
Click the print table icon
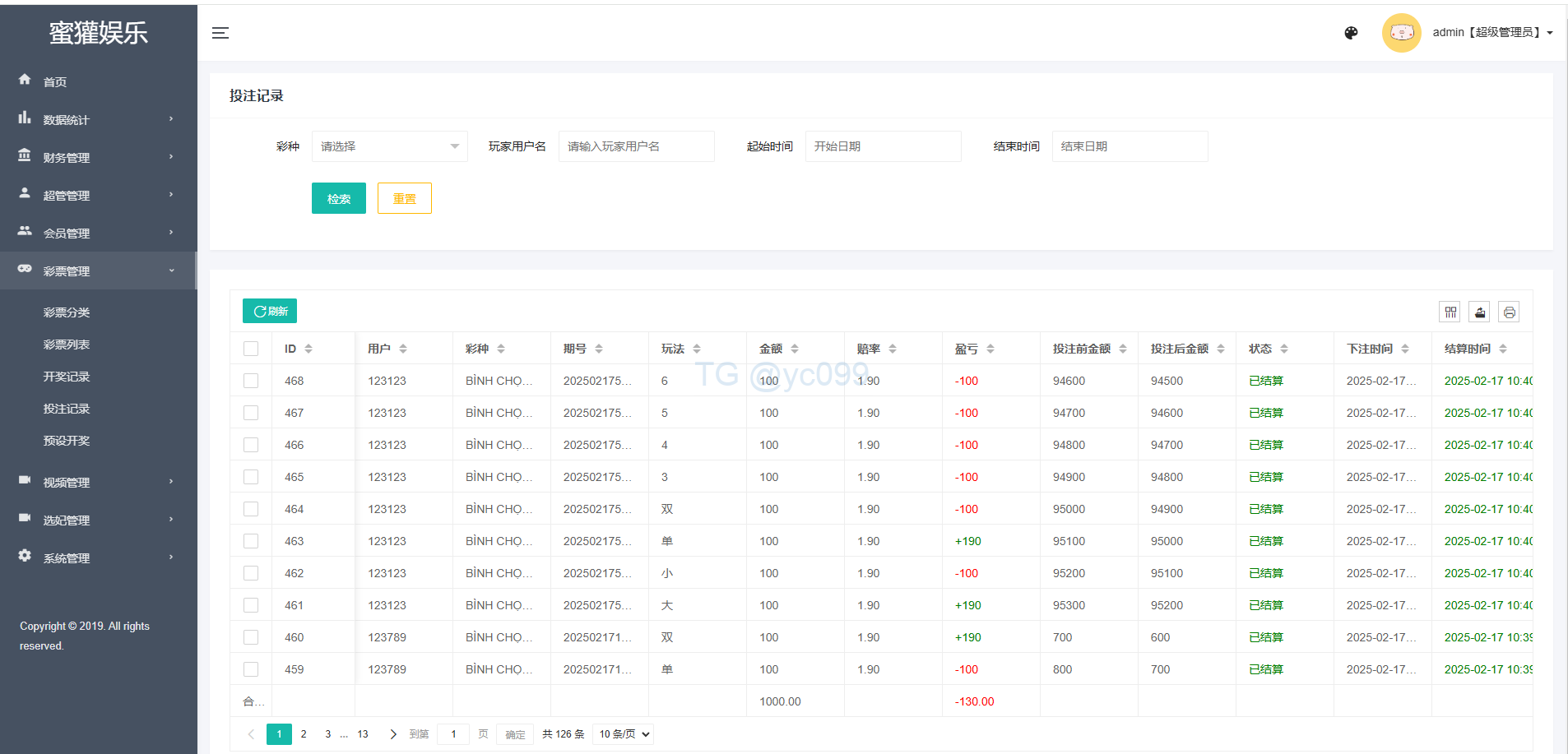tap(1509, 312)
